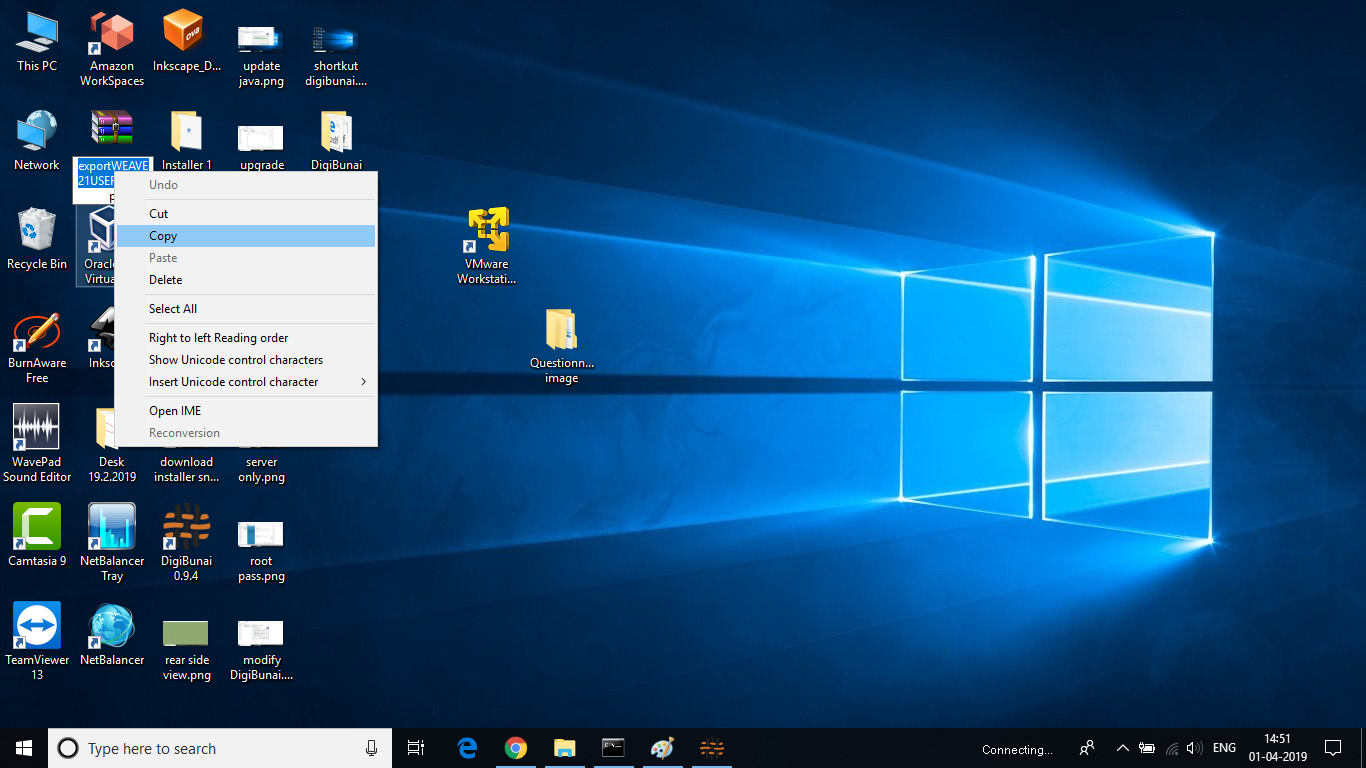
Task: Click the Amazon WorkSpaces desktop icon
Action: click(112, 34)
